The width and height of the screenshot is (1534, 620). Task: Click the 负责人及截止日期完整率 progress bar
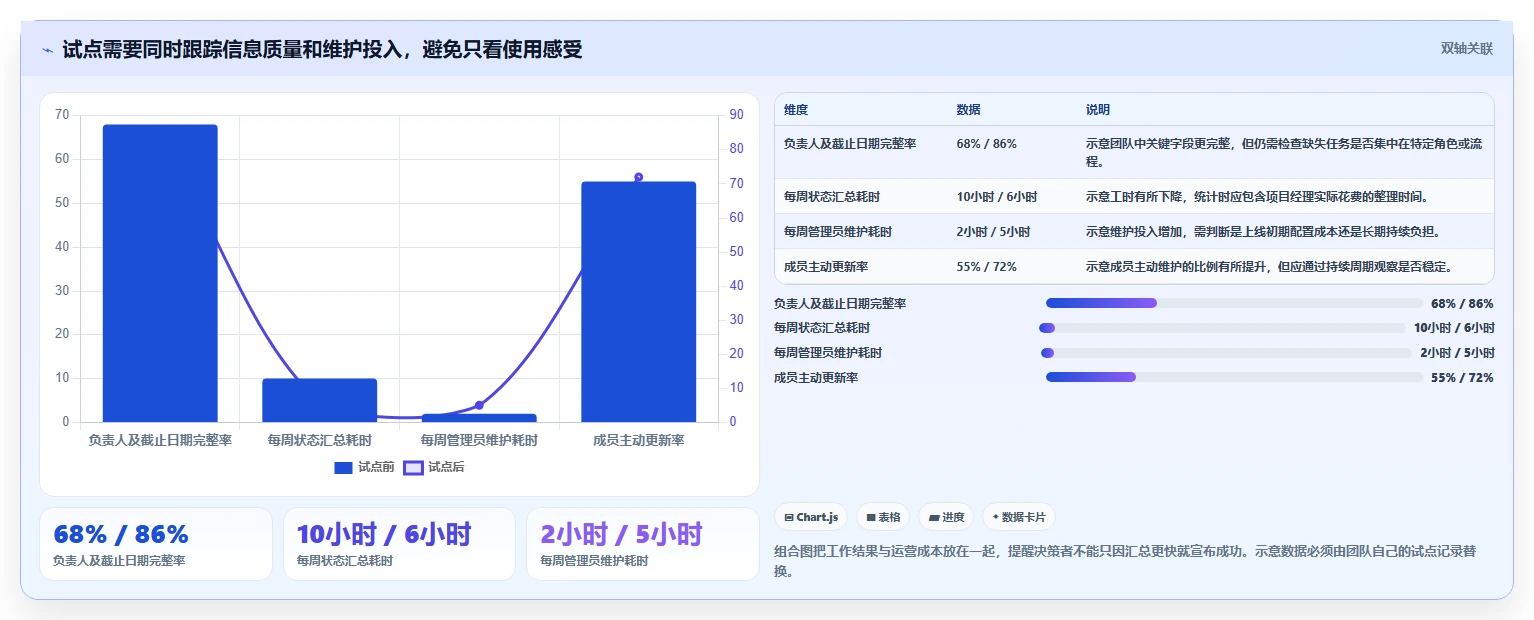tap(1234, 303)
